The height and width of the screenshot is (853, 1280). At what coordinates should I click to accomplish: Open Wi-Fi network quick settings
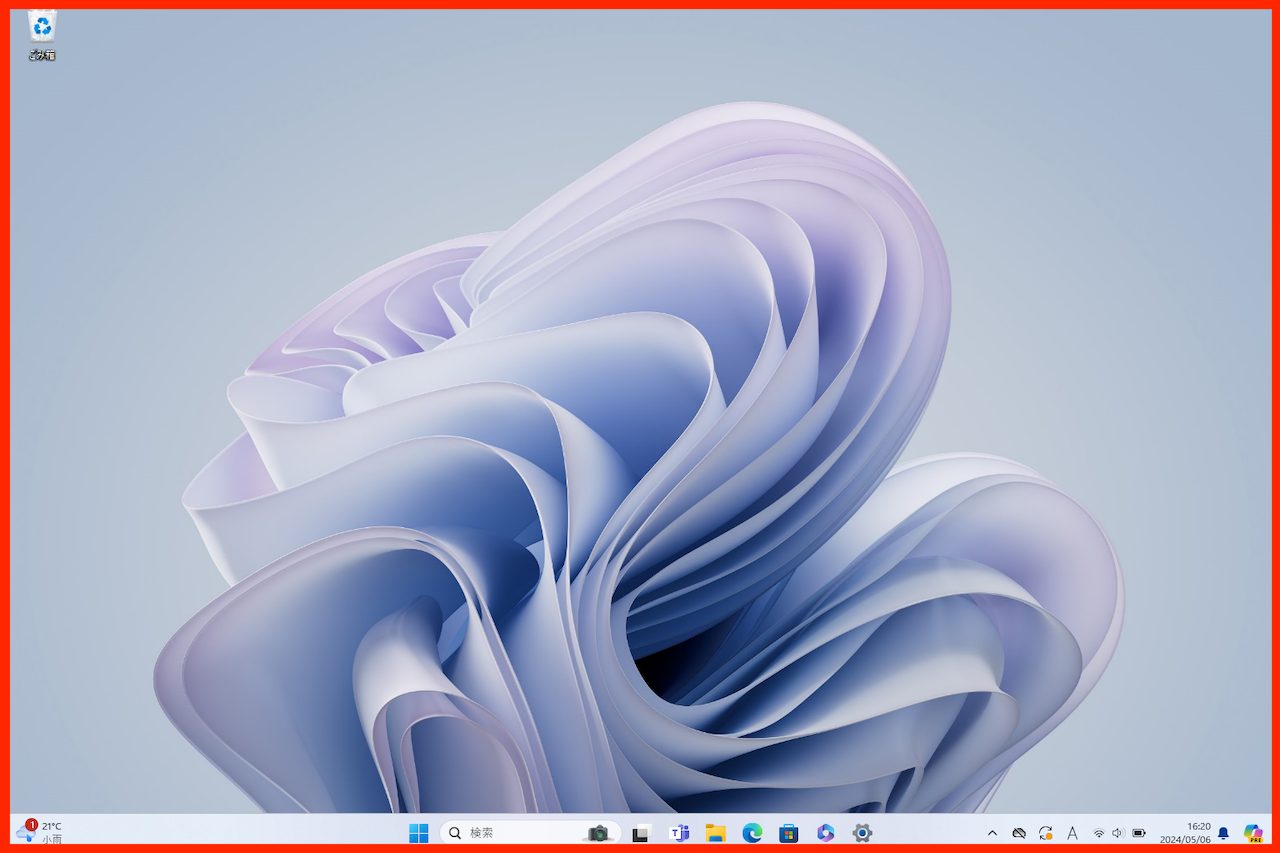[x=1099, y=832]
